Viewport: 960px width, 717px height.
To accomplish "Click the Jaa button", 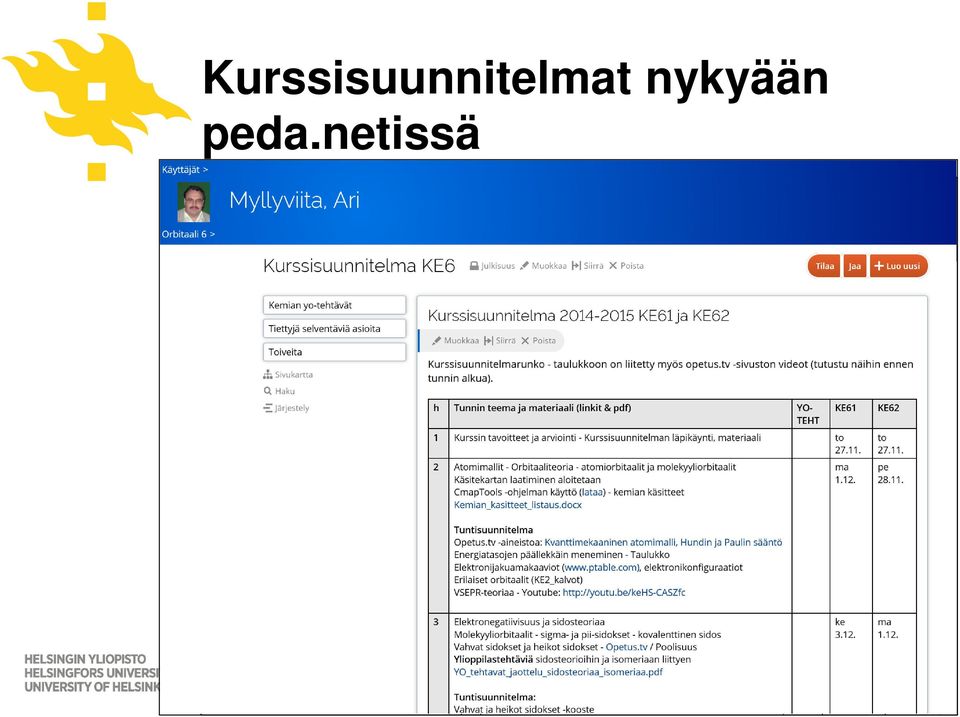I will point(855,266).
